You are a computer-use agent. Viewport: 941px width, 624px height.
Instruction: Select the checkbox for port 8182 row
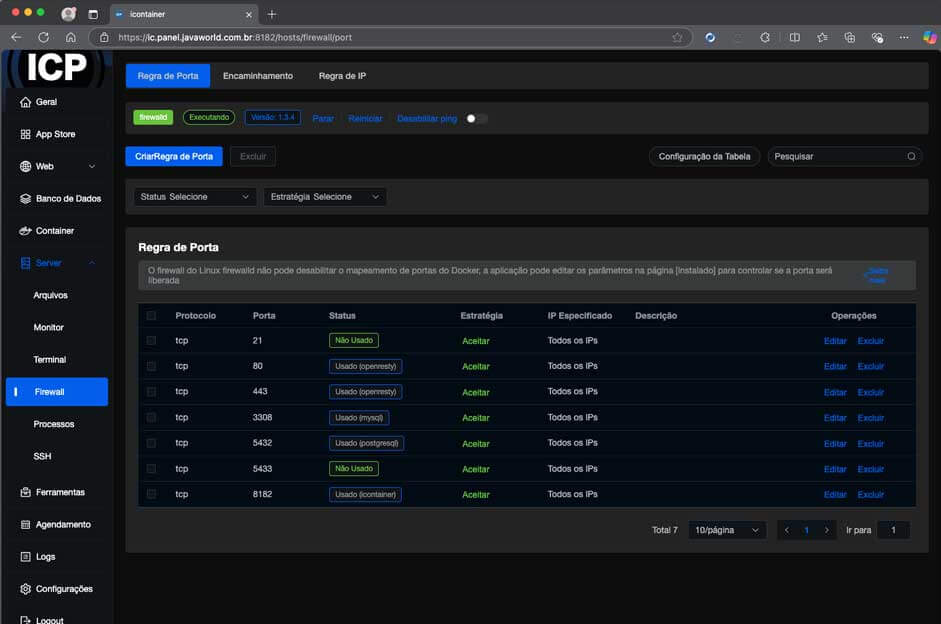(152, 494)
